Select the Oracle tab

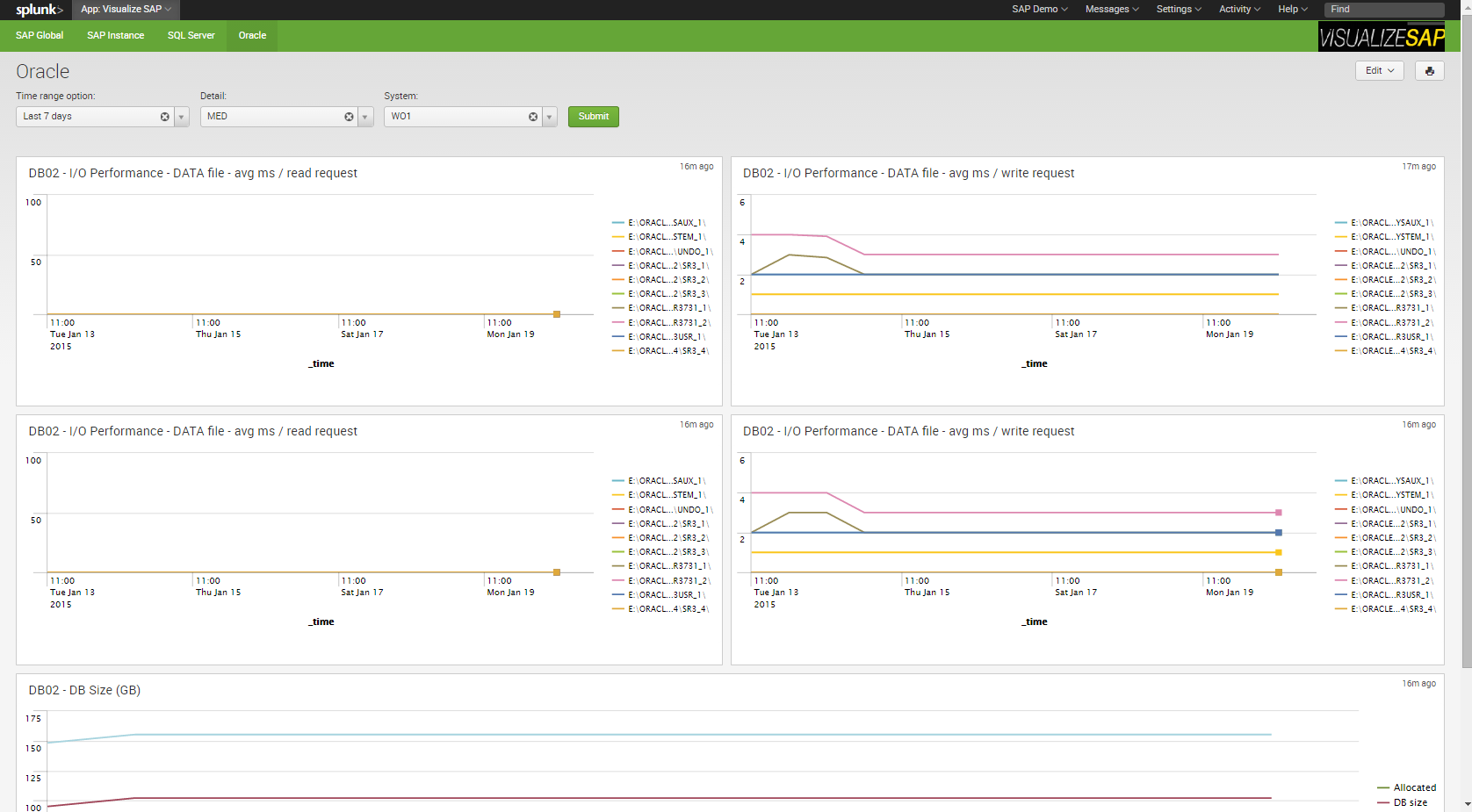(252, 36)
